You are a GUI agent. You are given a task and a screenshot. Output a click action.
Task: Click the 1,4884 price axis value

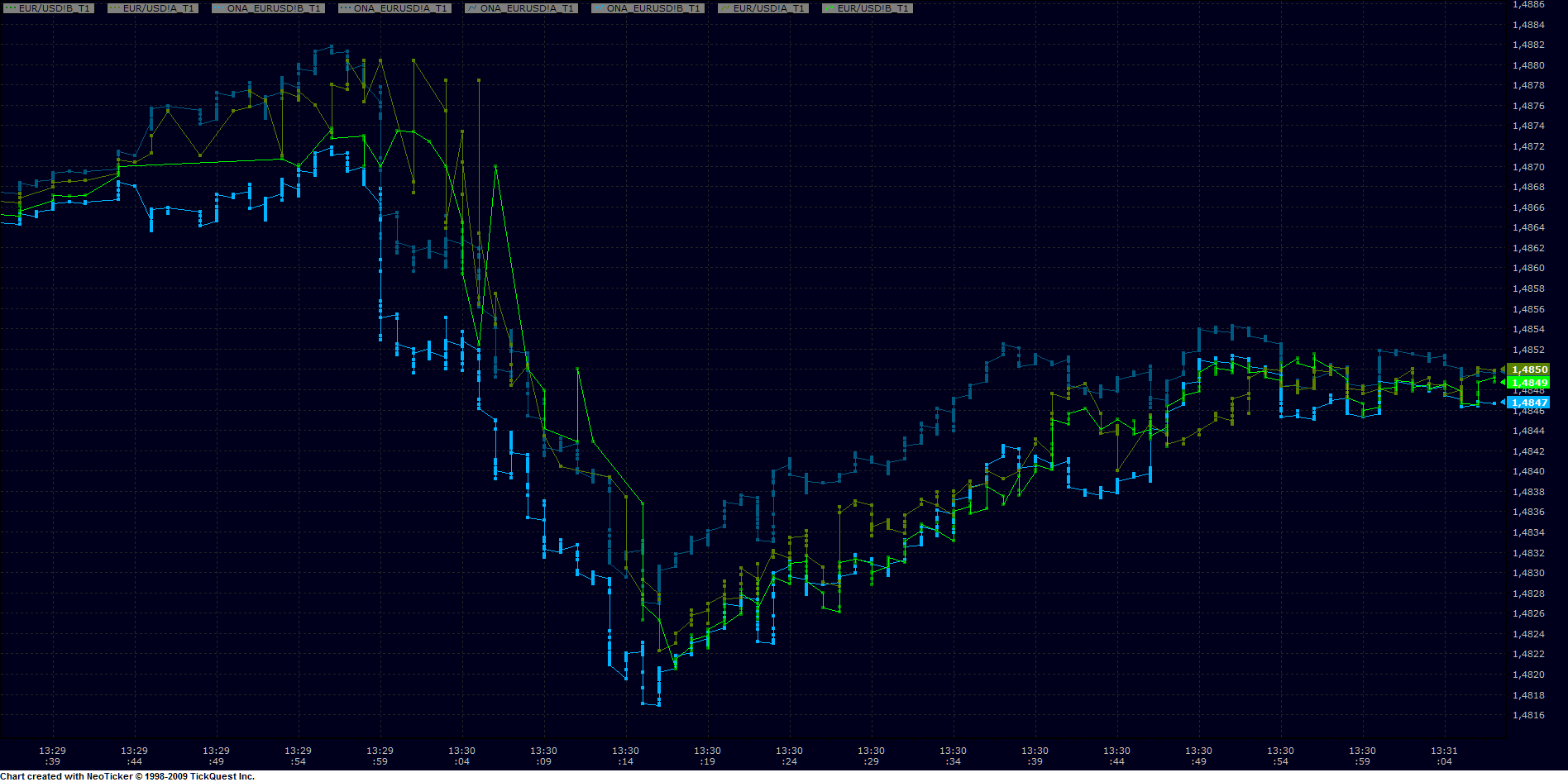pos(1528,25)
